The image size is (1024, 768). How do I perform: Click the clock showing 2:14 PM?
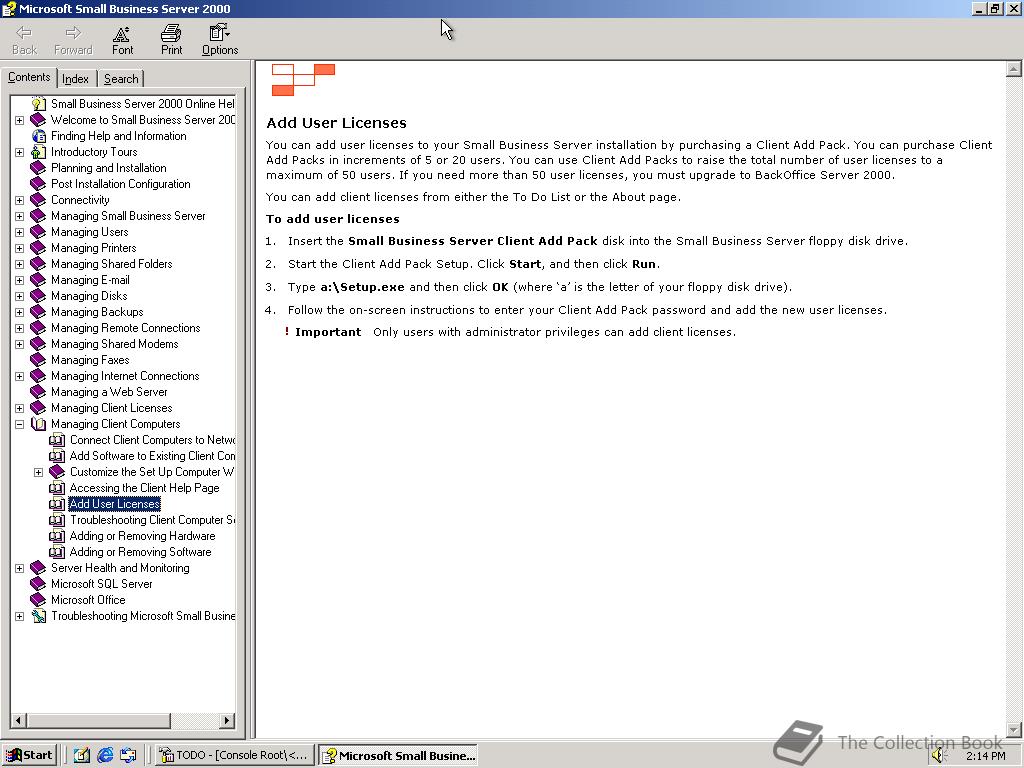(985, 756)
